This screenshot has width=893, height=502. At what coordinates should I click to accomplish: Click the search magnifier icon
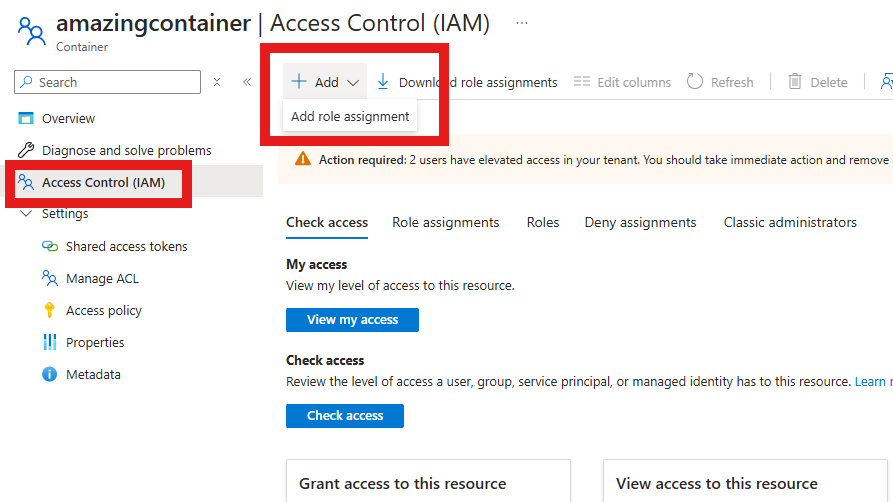click(26, 82)
